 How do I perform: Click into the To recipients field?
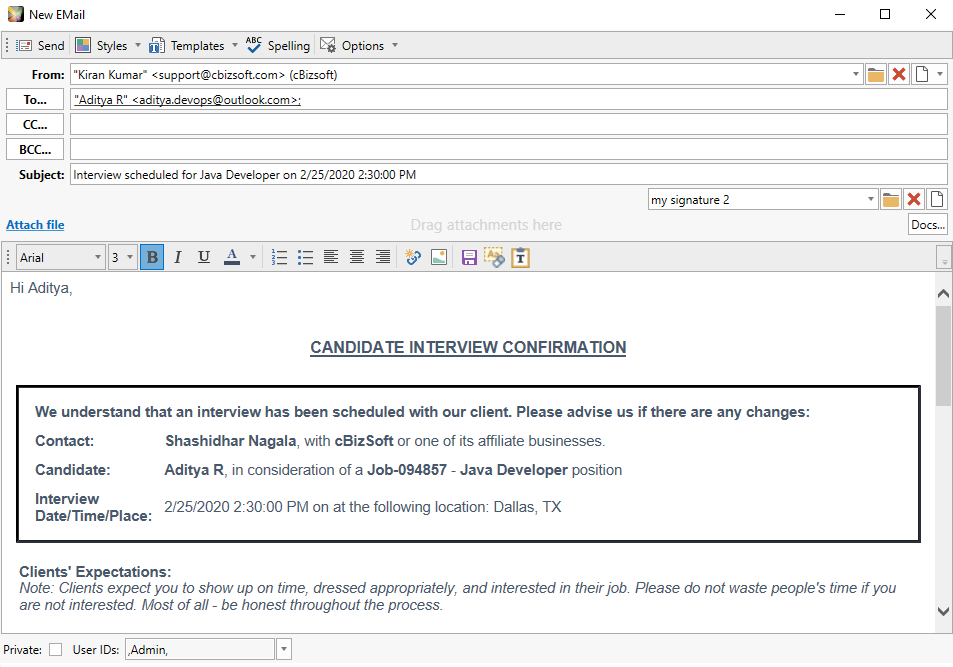coord(509,100)
